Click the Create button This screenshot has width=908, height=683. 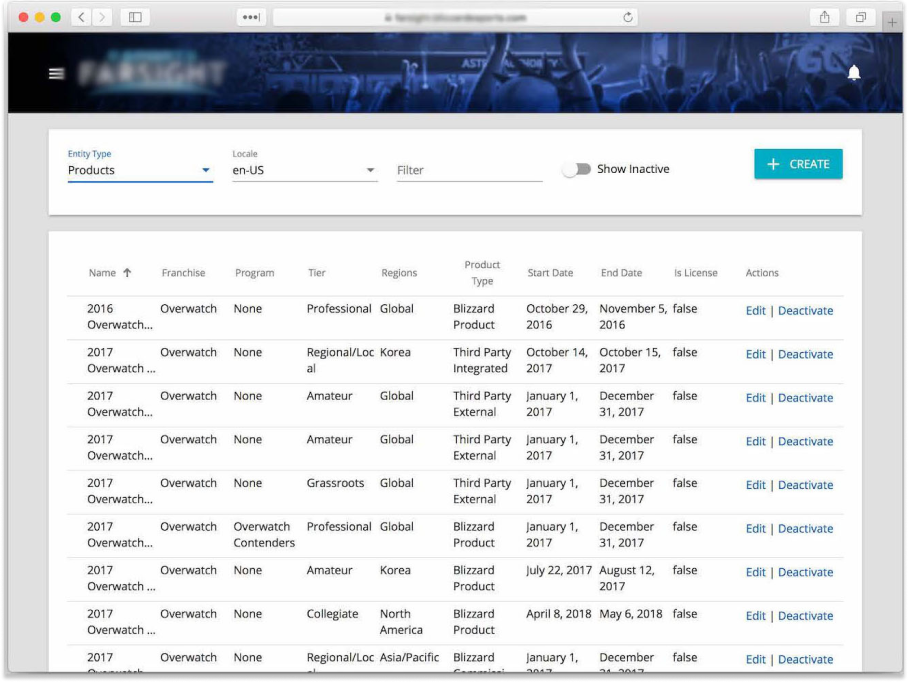(x=798, y=164)
